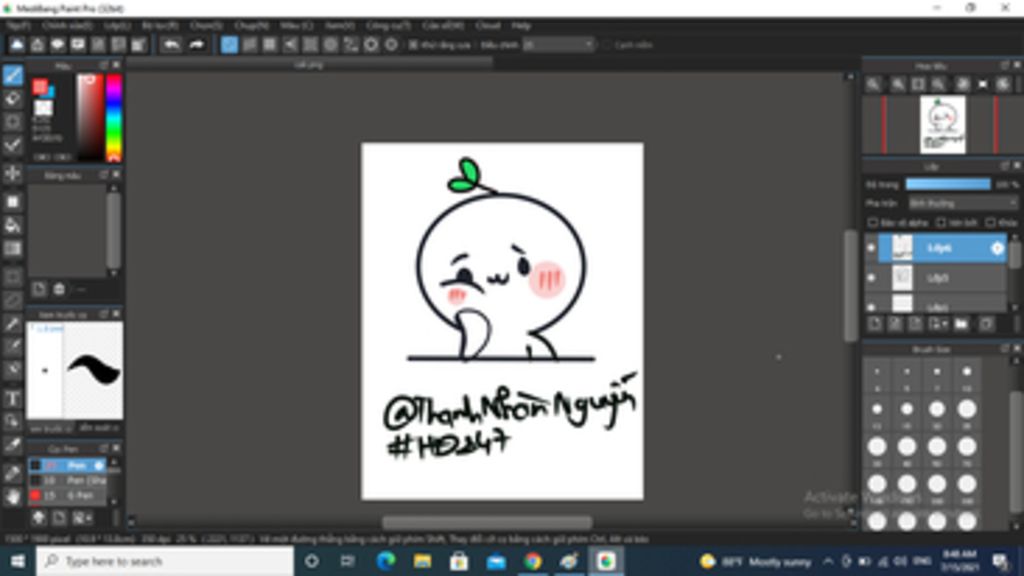Image resolution: width=1024 pixels, height=576 pixels.
Task: Open Google Chrome from the taskbar
Action: tap(533, 561)
